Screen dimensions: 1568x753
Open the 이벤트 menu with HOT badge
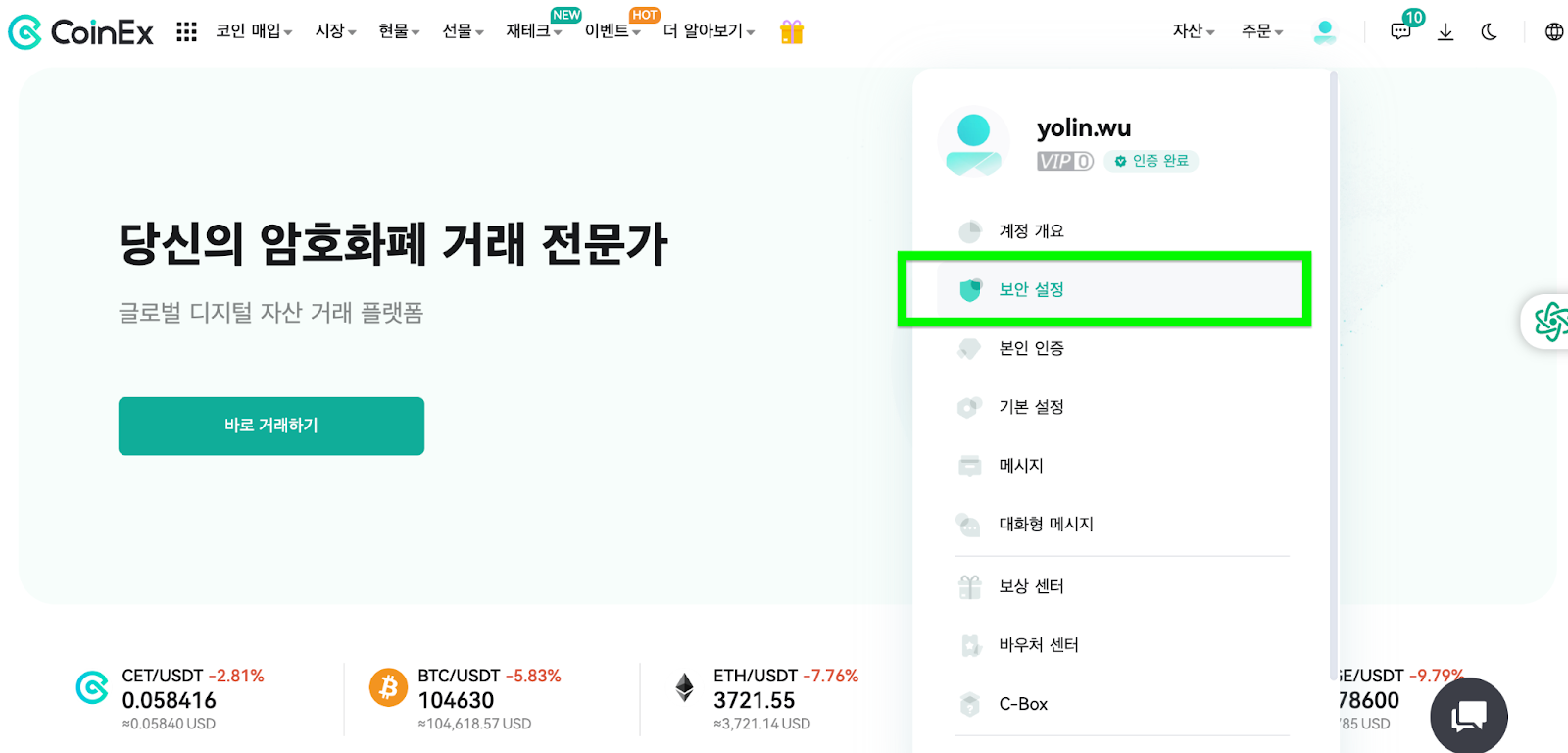[x=608, y=30]
